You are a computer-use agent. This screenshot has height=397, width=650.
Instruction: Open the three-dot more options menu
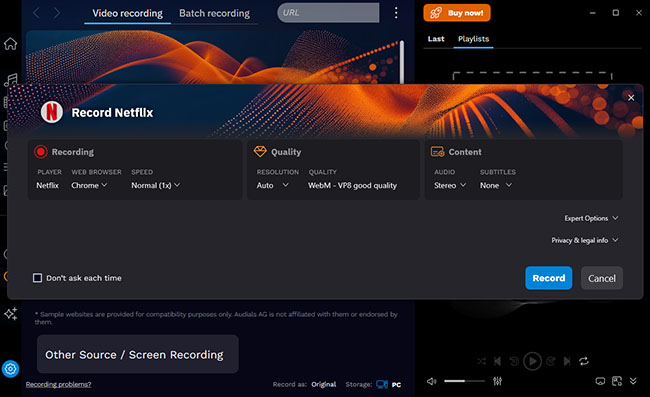(396, 13)
